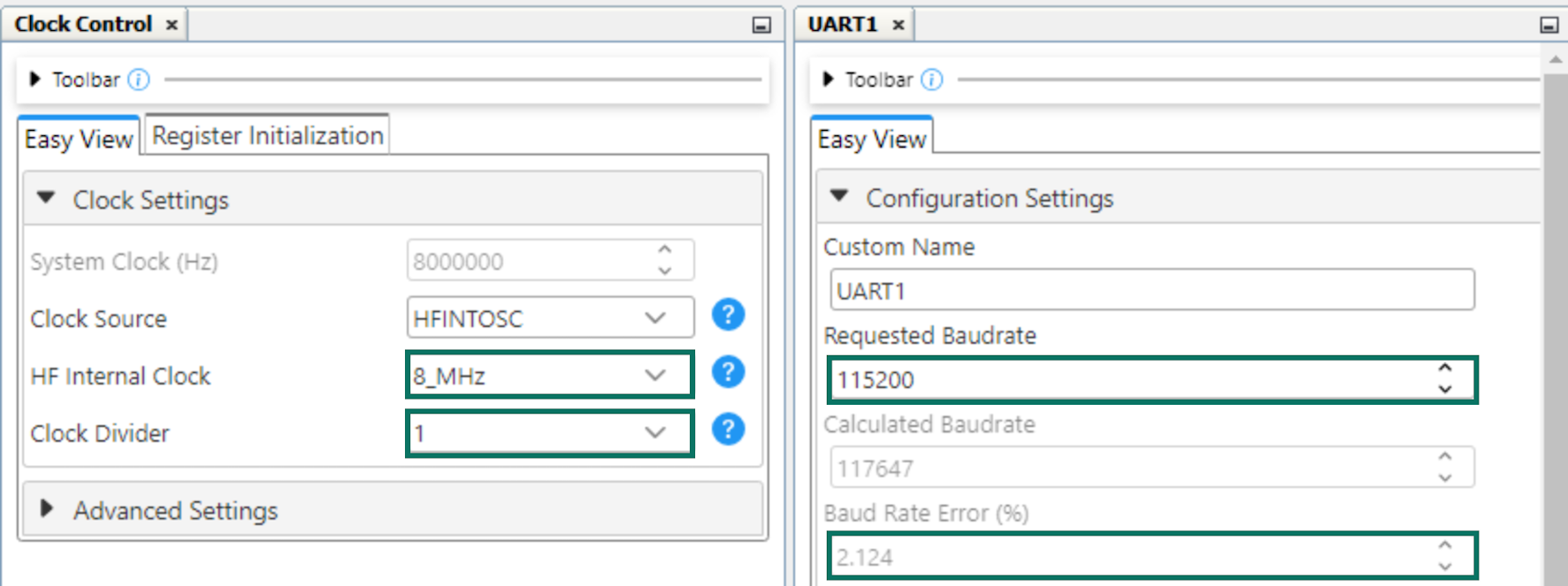This screenshot has width=1568, height=586.
Task: Select Easy View tab in UART1 panel
Action: click(x=871, y=139)
